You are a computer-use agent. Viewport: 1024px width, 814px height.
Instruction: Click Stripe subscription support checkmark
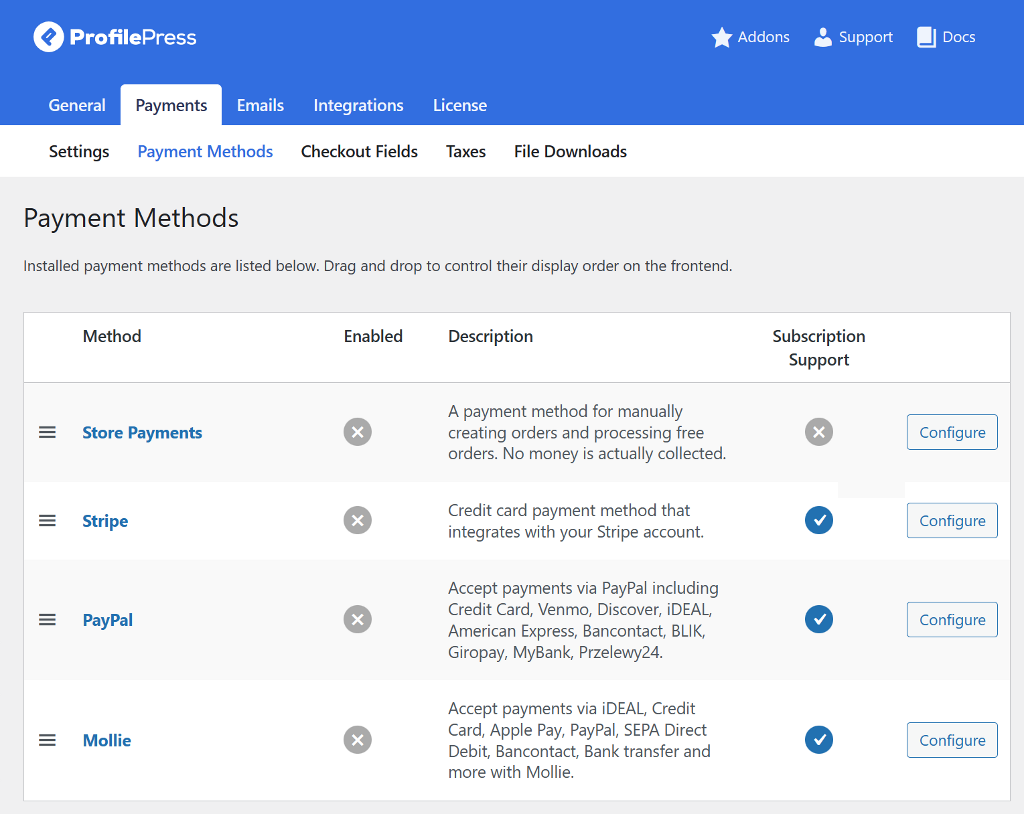[819, 520]
